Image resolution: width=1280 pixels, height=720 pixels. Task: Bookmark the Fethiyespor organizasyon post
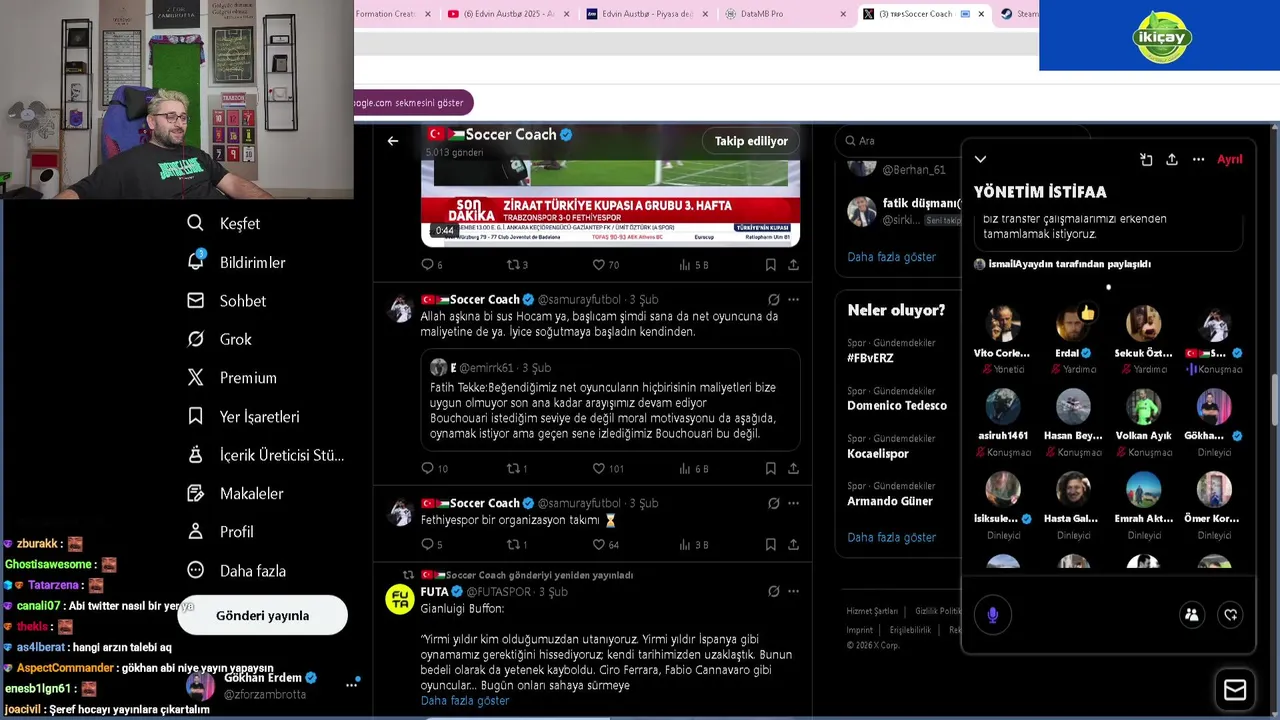(x=770, y=545)
